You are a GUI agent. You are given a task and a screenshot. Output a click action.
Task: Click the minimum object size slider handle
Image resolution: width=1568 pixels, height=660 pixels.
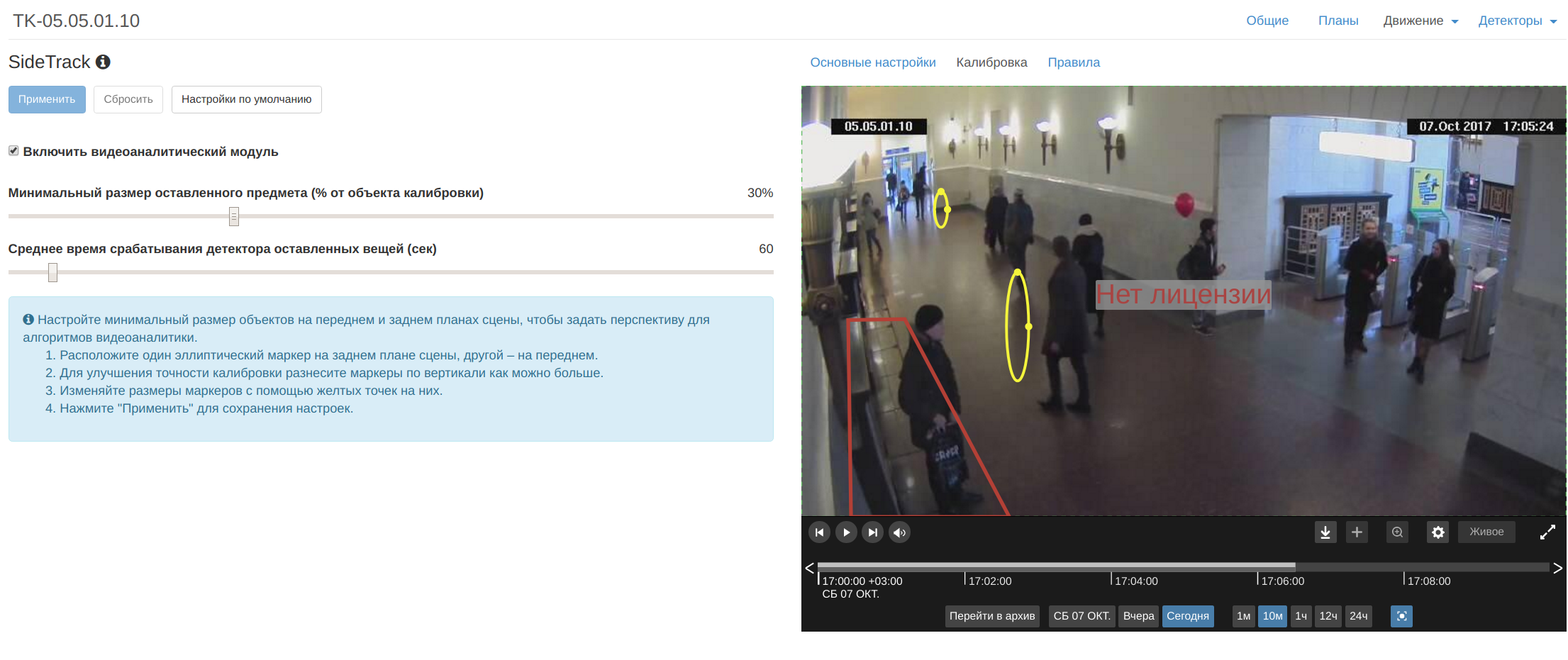[234, 216]
